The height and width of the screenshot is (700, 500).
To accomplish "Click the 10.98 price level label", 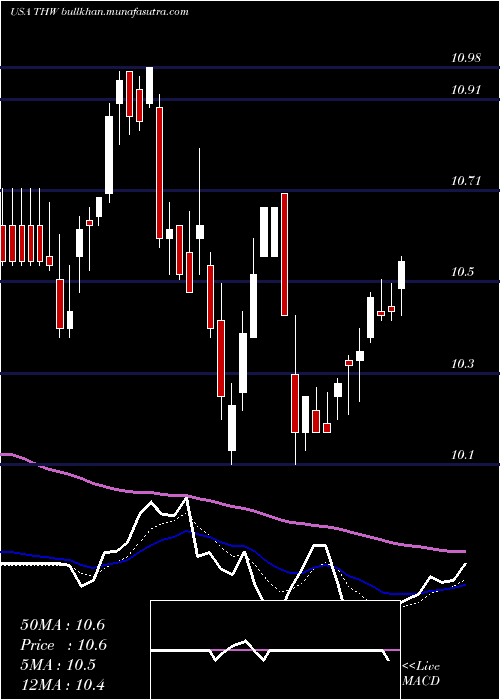I will (466, 58).
